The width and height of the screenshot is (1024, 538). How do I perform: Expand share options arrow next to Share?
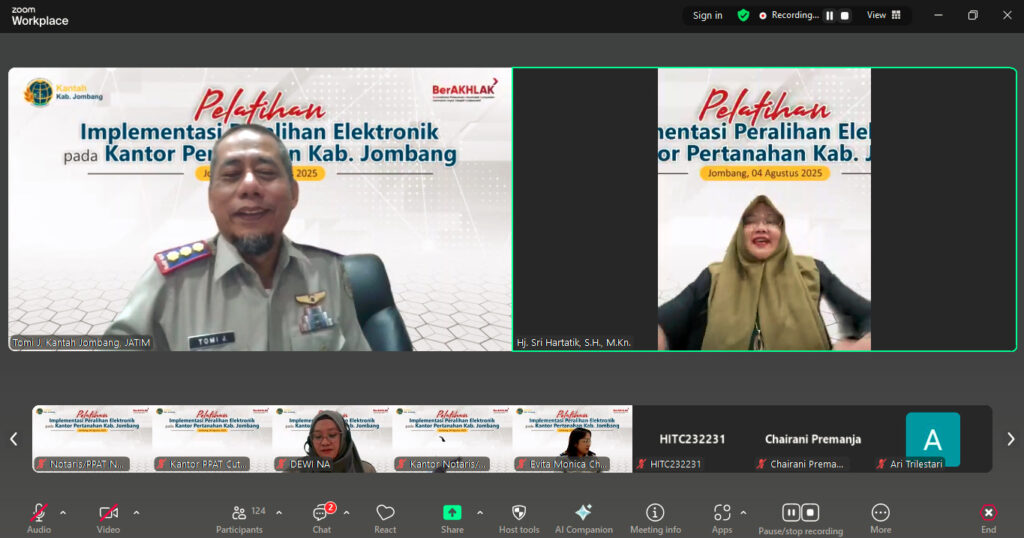pyautogui.click(x=480, y=513)
